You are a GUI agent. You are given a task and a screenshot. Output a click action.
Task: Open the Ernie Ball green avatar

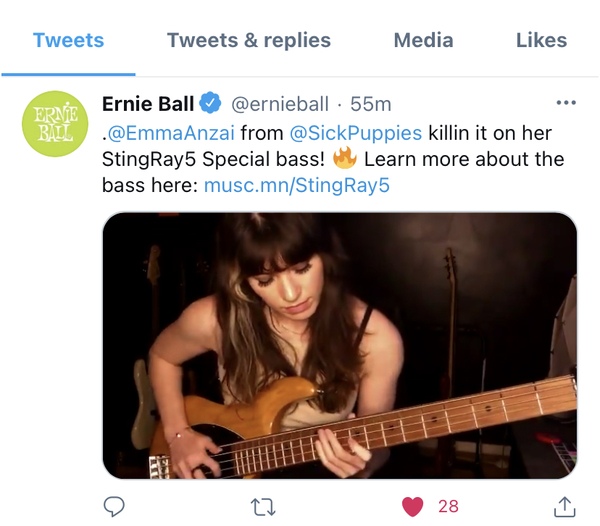(55, 124)
